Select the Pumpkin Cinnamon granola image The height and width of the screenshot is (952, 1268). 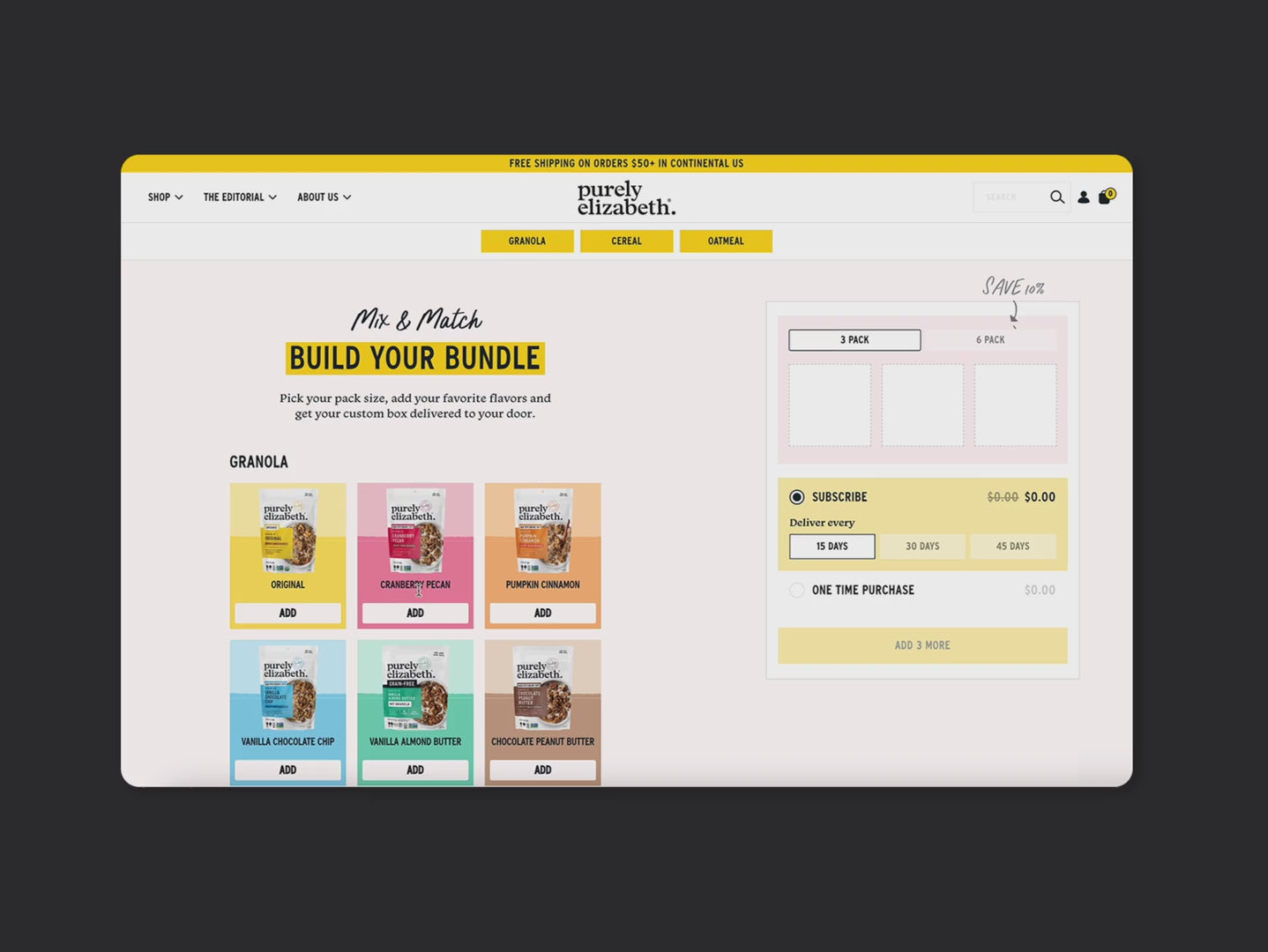point(542,531)
